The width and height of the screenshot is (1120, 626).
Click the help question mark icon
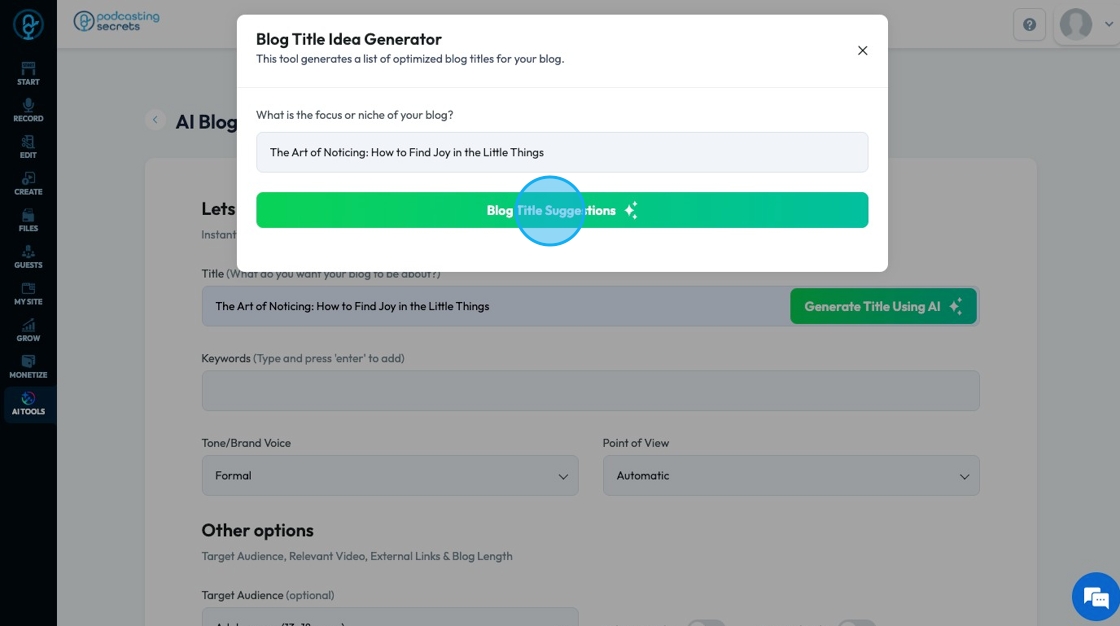point(1029,25)
